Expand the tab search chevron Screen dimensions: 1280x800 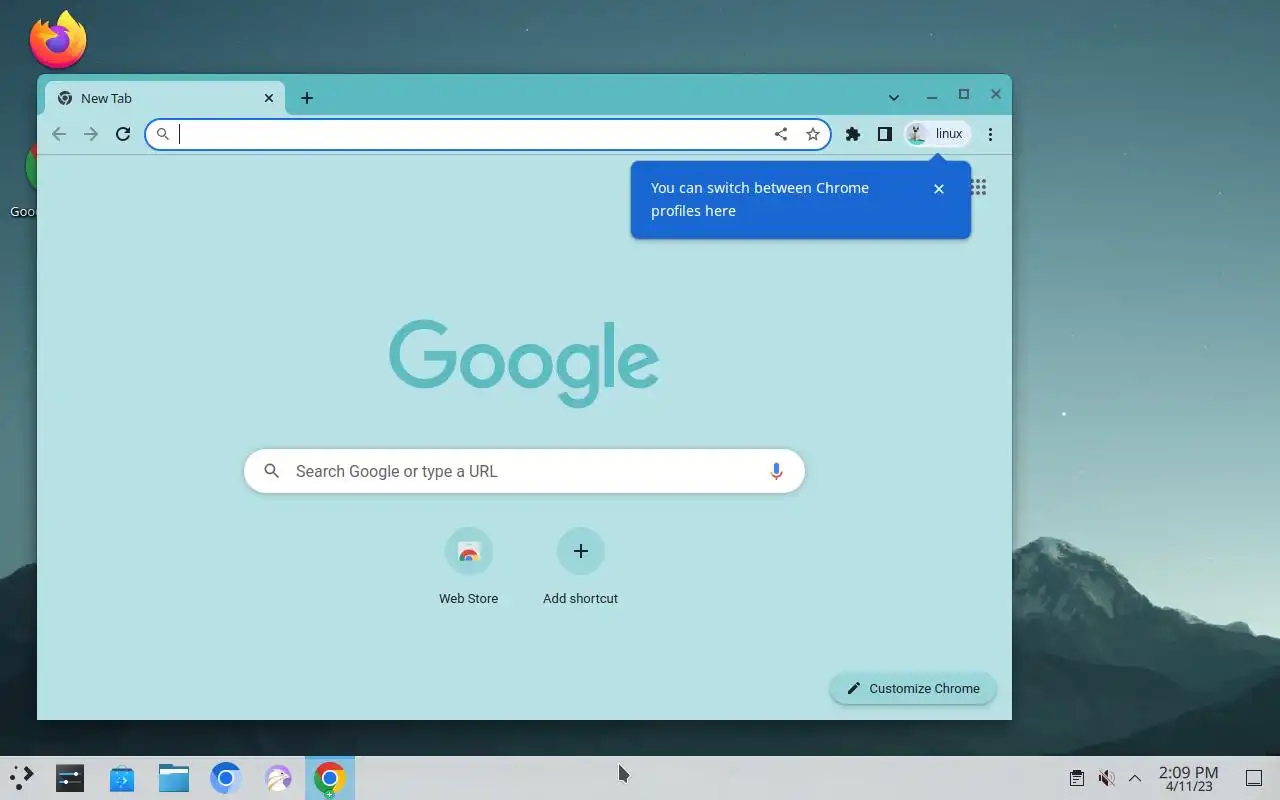coord(894,98)
